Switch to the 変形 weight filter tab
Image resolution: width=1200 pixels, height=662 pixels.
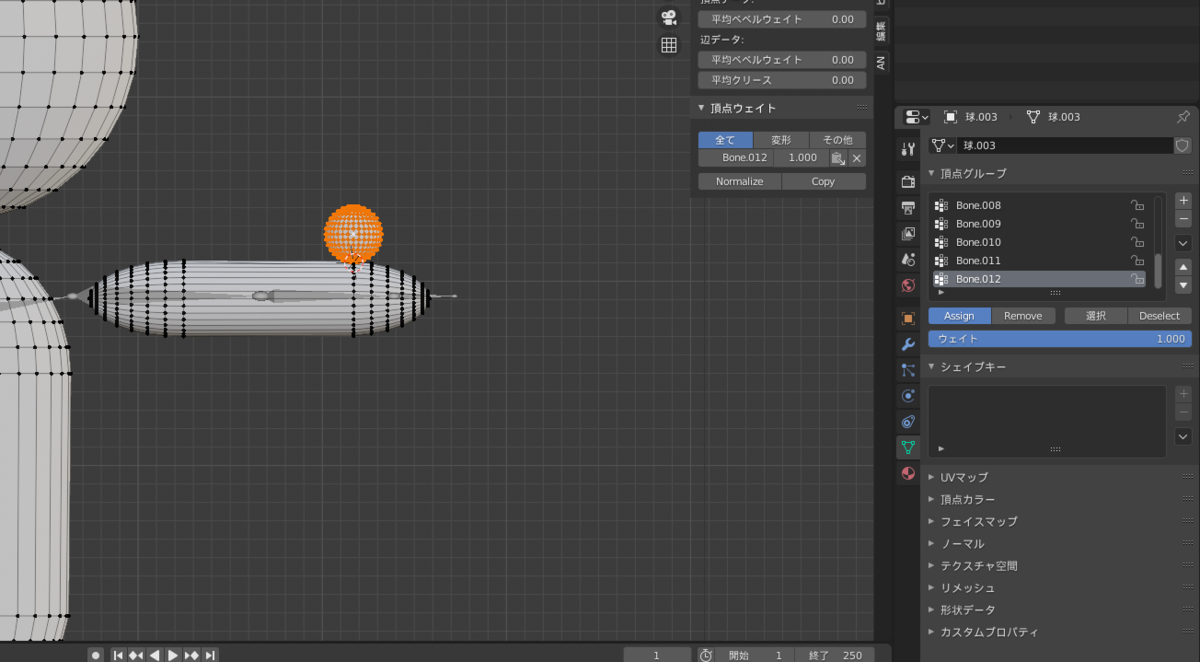[x=781, y=140]
